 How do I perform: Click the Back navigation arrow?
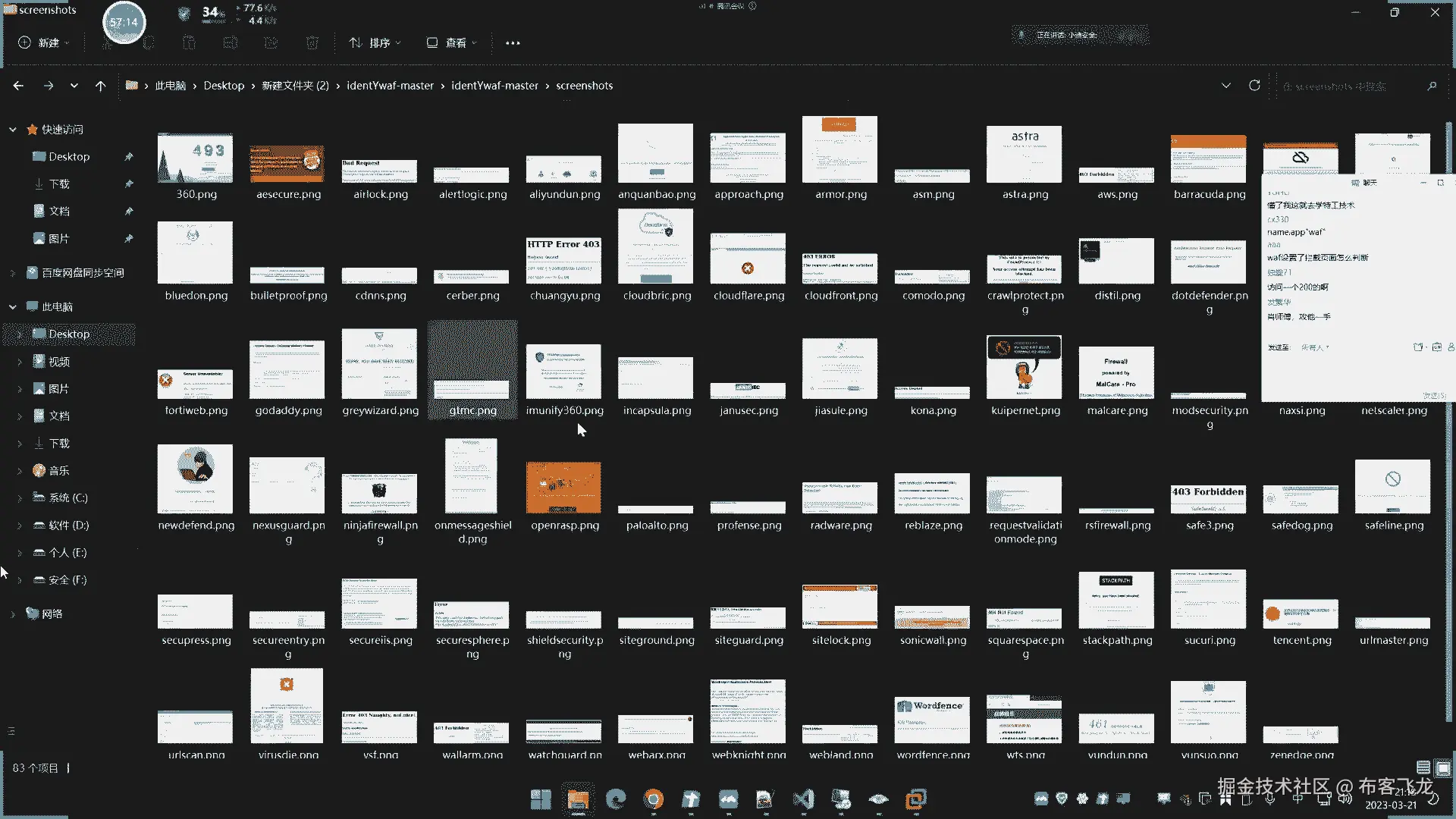(18, 86)
